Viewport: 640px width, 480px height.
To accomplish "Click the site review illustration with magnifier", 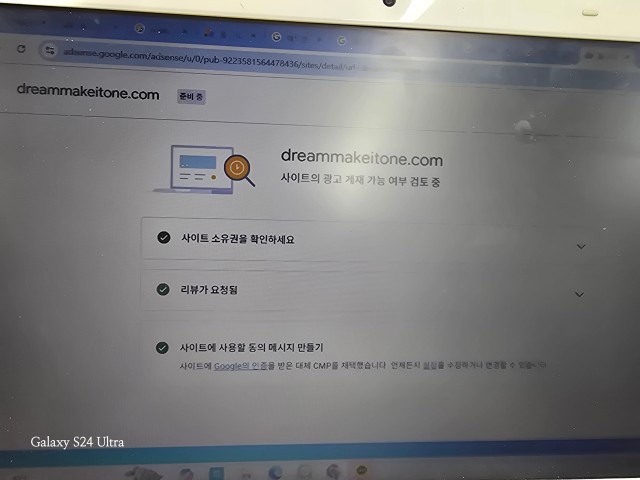I will coord(206,169).
